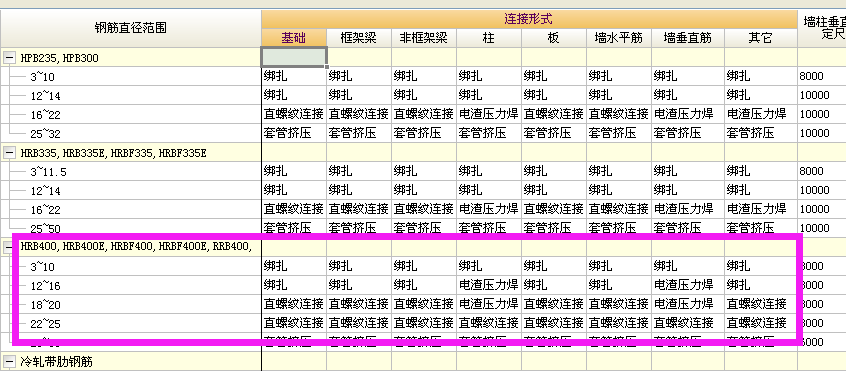Click 直螺纹连接 in 柱 column of 22~25 row
Image resolution: width=846 pixels, height=371 pixels.
click(488, 322)
